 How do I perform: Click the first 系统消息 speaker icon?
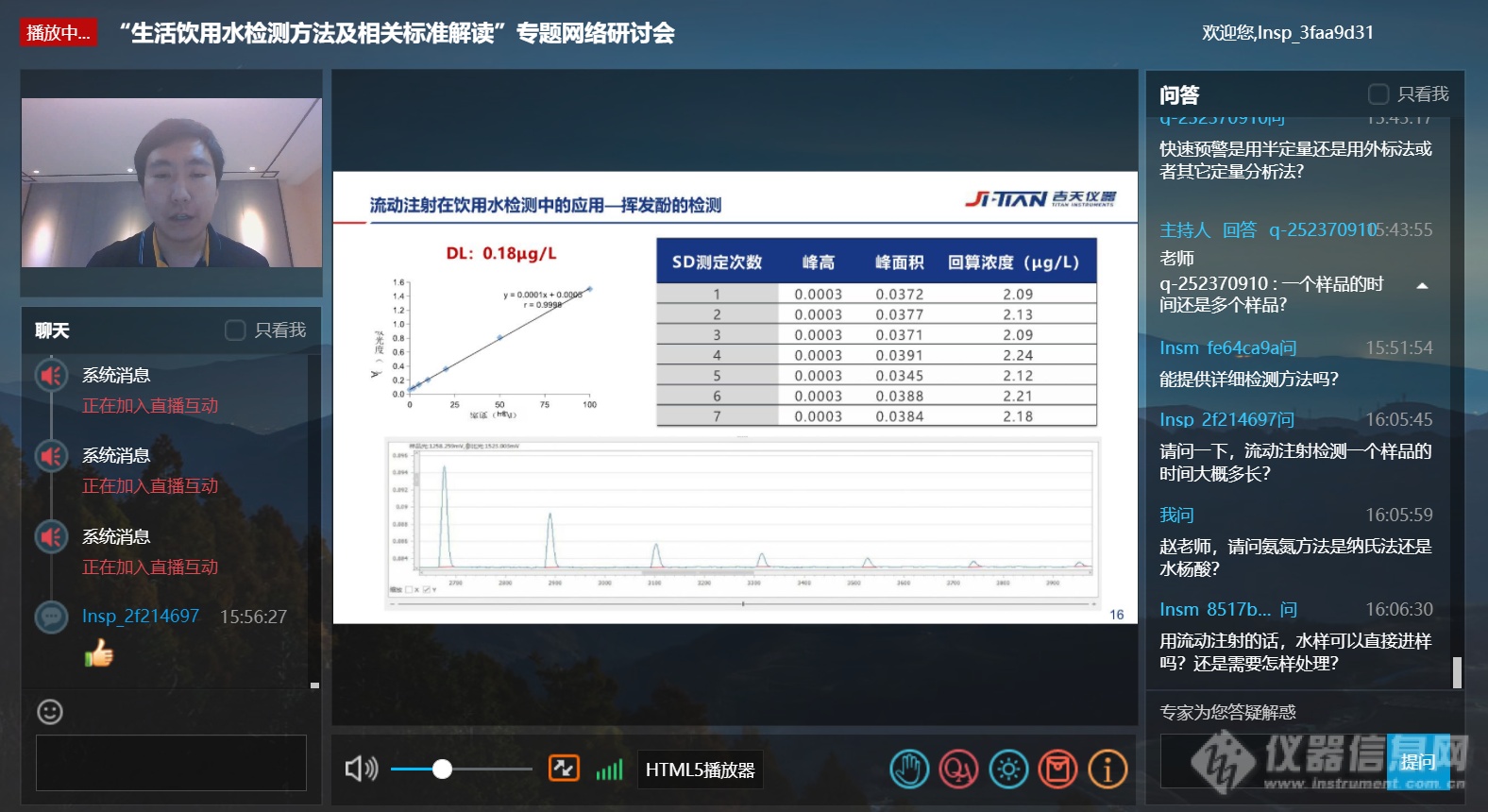(51, 376)
